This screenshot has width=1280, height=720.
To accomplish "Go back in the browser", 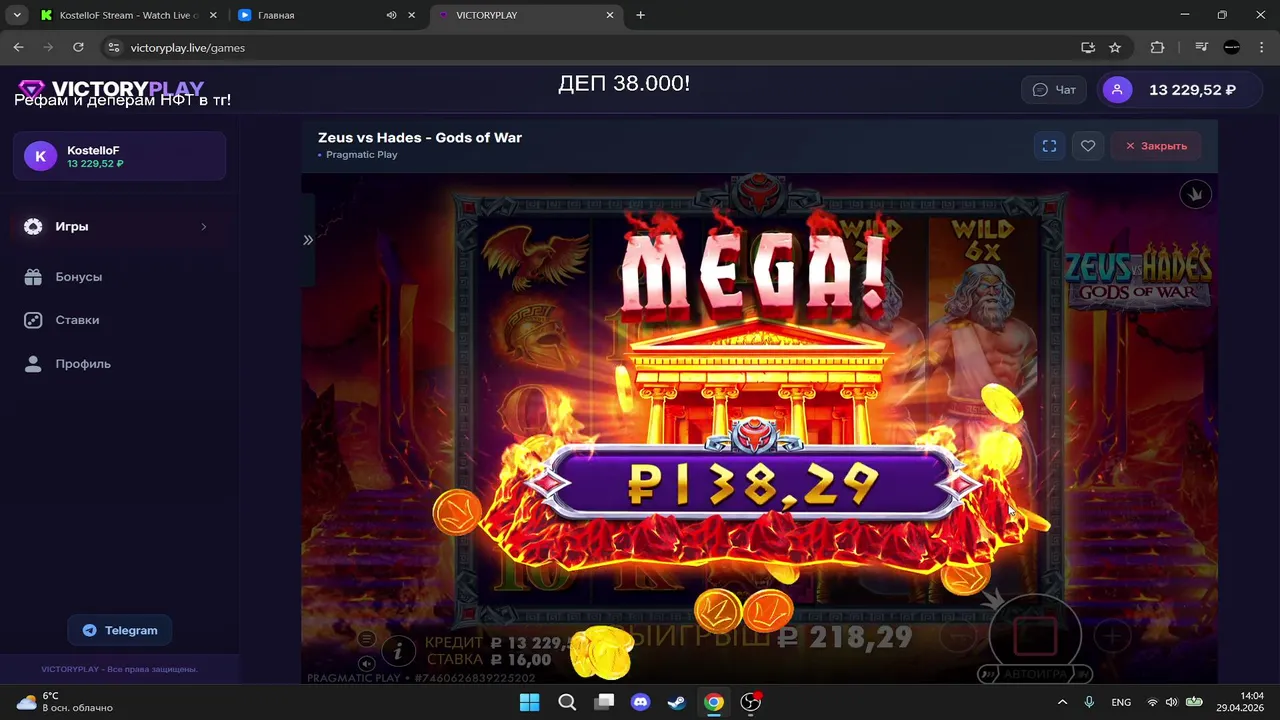I will pos(18,47).
